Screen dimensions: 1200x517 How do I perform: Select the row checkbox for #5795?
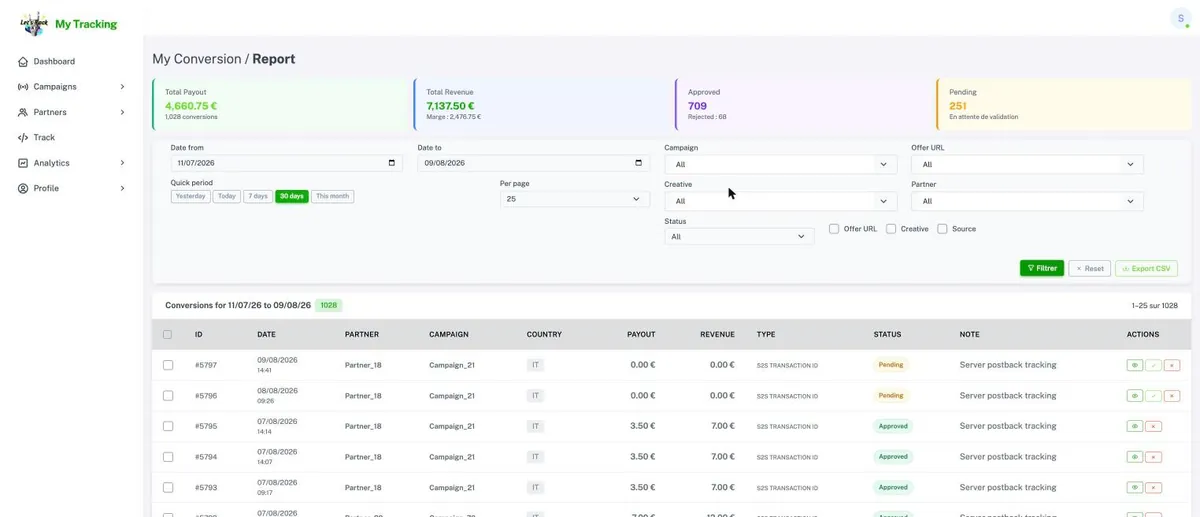pyautogui.click(x=168, y=427)
